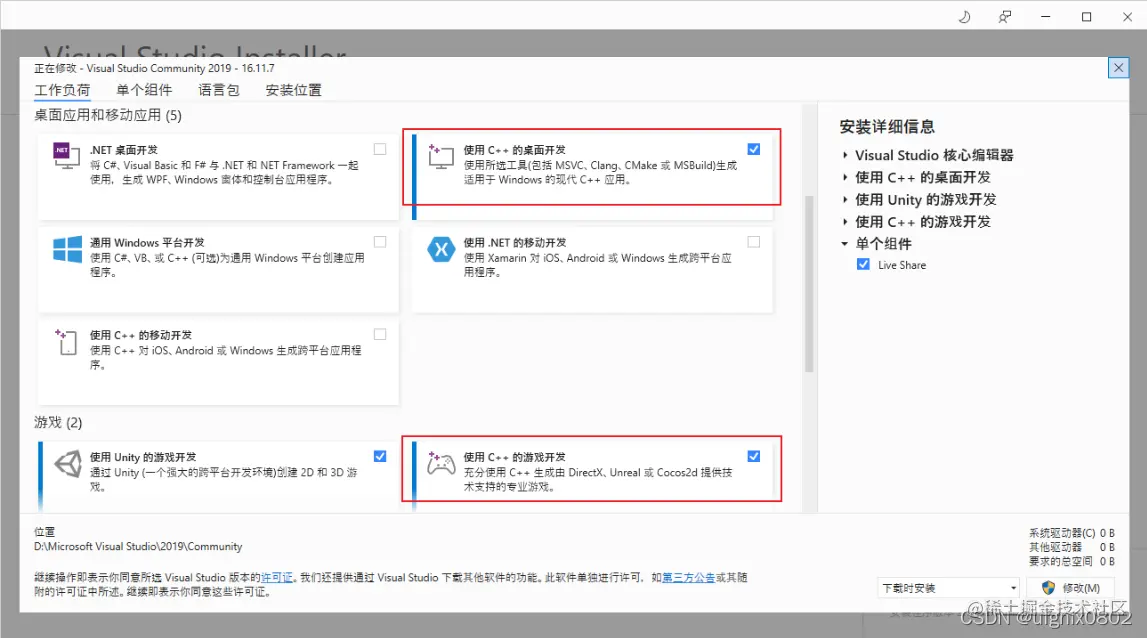Screen dimensions: 1147x638
Task: Click the 系统驱动器(C) size entry
Action: tap(1072, 533)
